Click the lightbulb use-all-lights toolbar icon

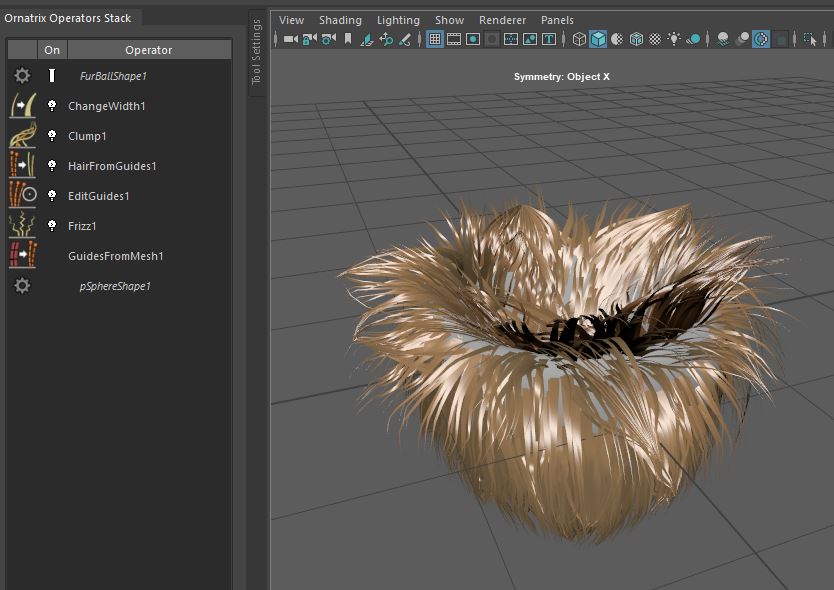pyautogui.click(x=674, y=39)
